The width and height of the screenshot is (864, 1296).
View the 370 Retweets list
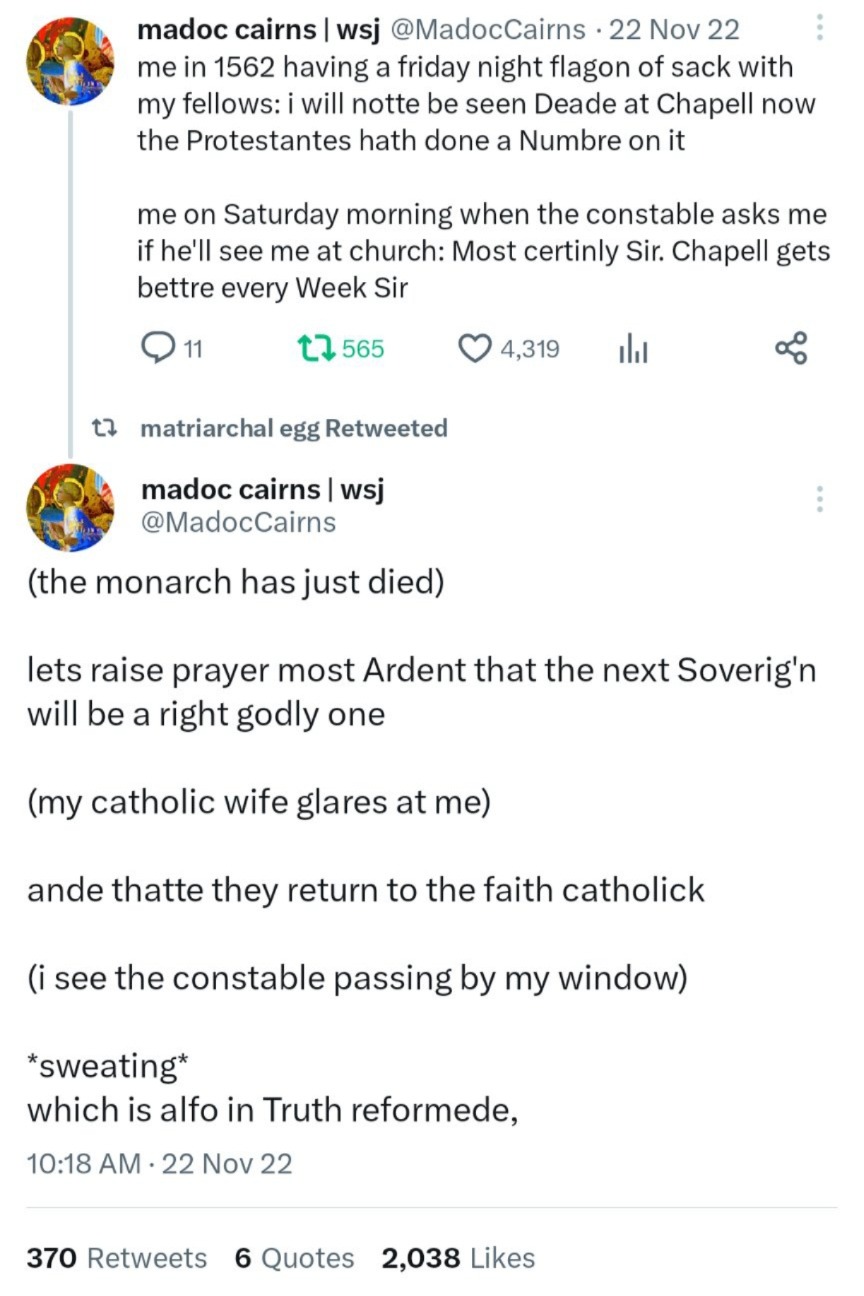116,1258
